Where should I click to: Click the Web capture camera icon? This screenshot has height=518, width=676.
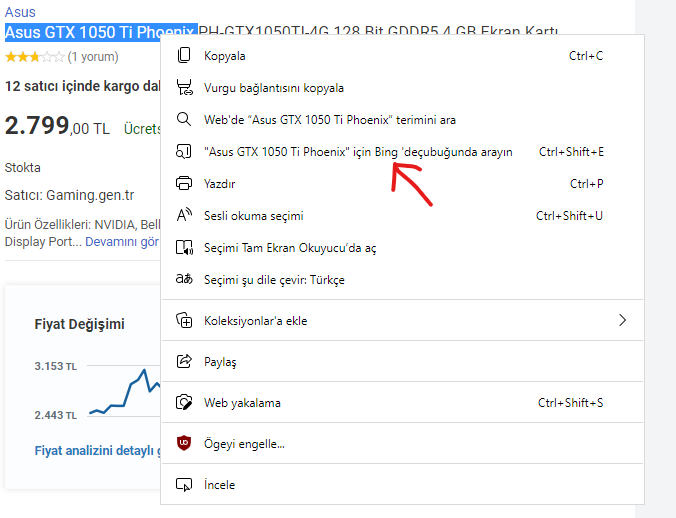[x=184, y=402]
